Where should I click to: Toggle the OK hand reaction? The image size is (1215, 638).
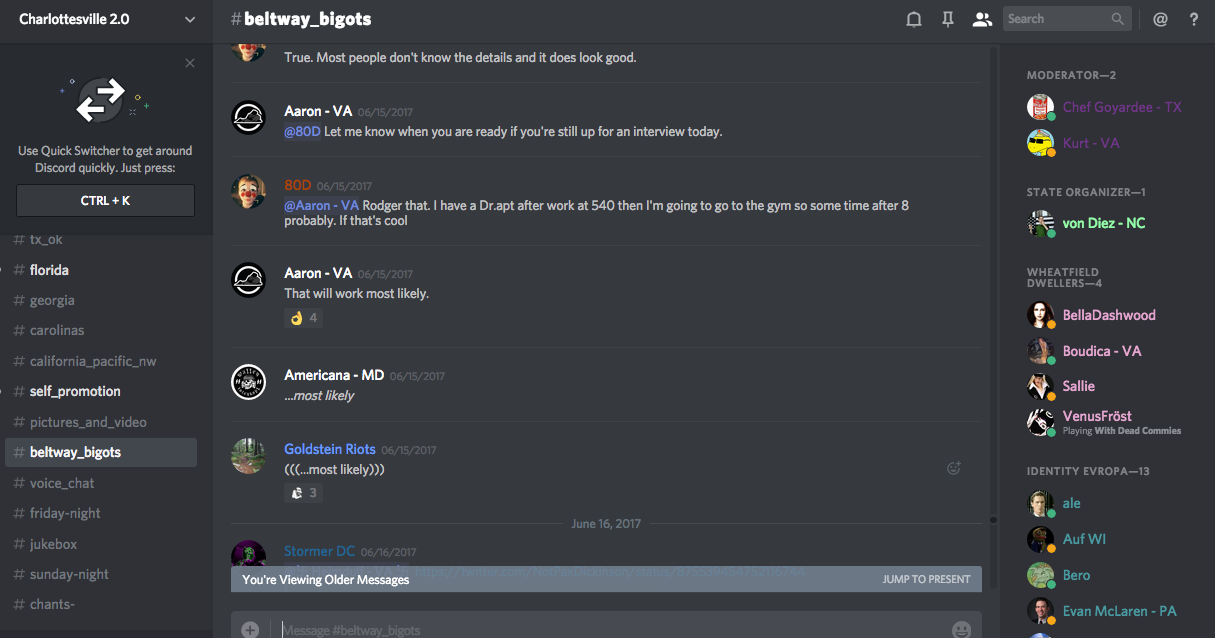point(304,318)
